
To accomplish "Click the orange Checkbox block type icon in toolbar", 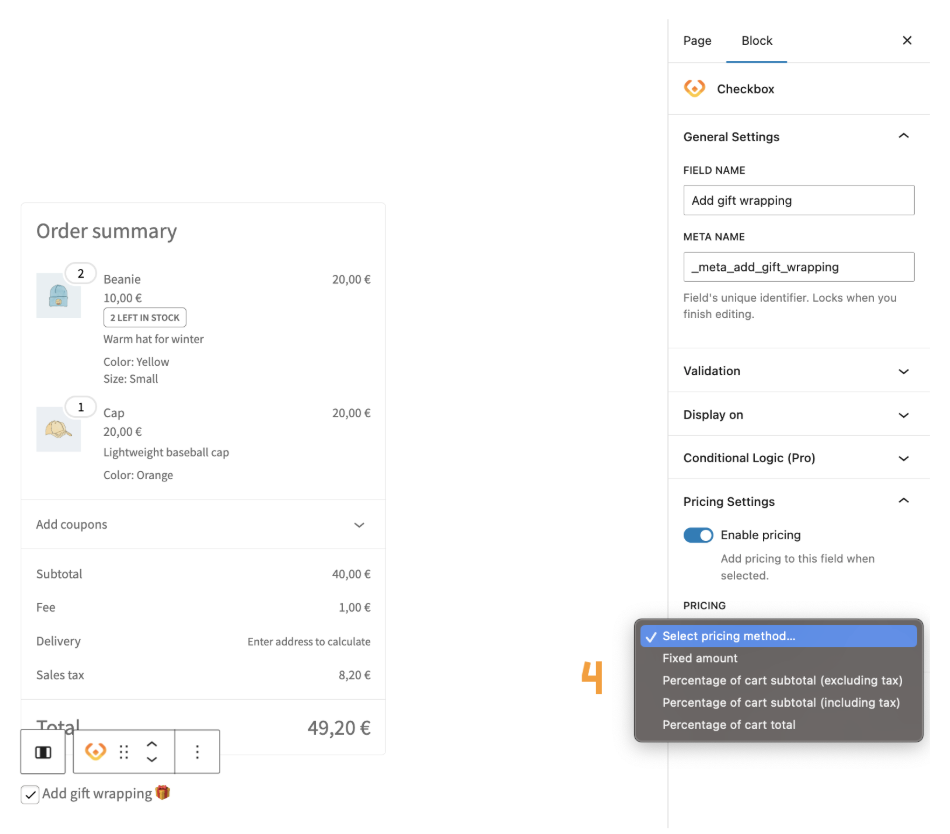I will tap(96, 752).
